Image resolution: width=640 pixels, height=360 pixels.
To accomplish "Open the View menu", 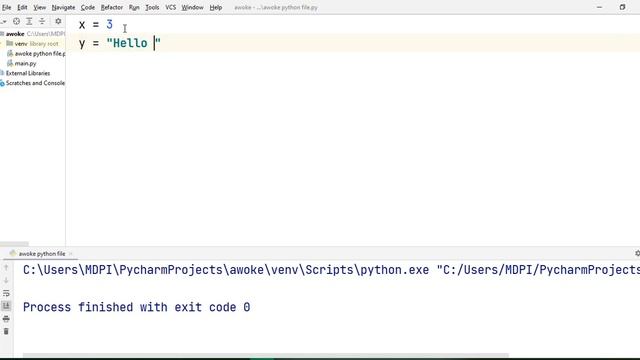I will pos(40,7).
